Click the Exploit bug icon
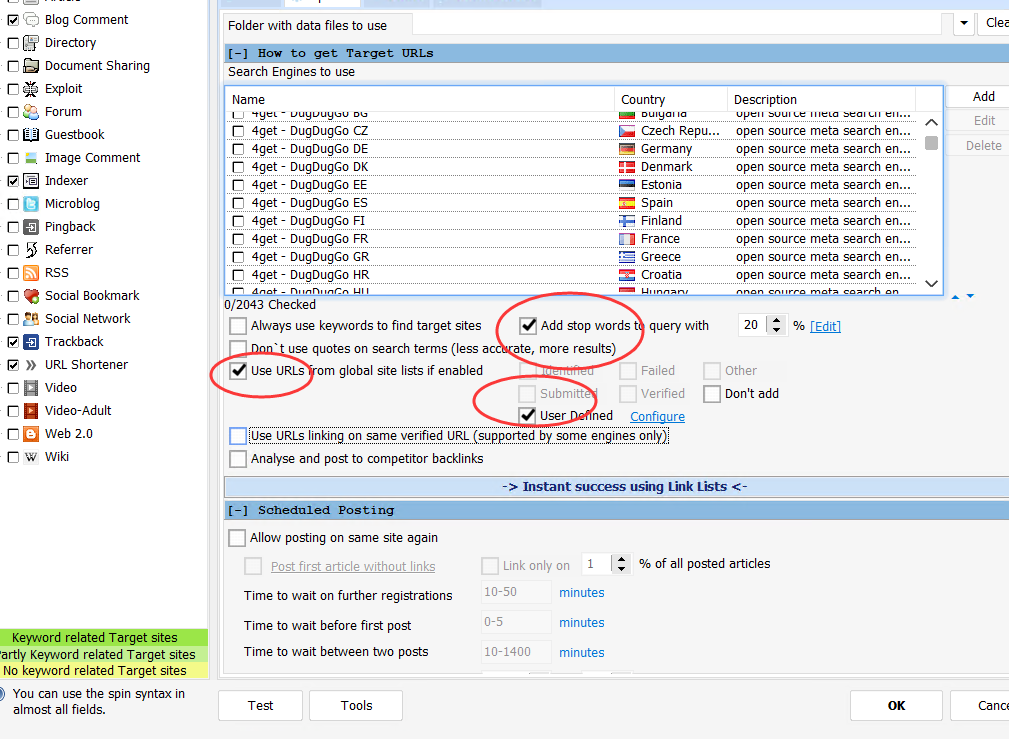The image size is (1009, 739). click(31, 89)
